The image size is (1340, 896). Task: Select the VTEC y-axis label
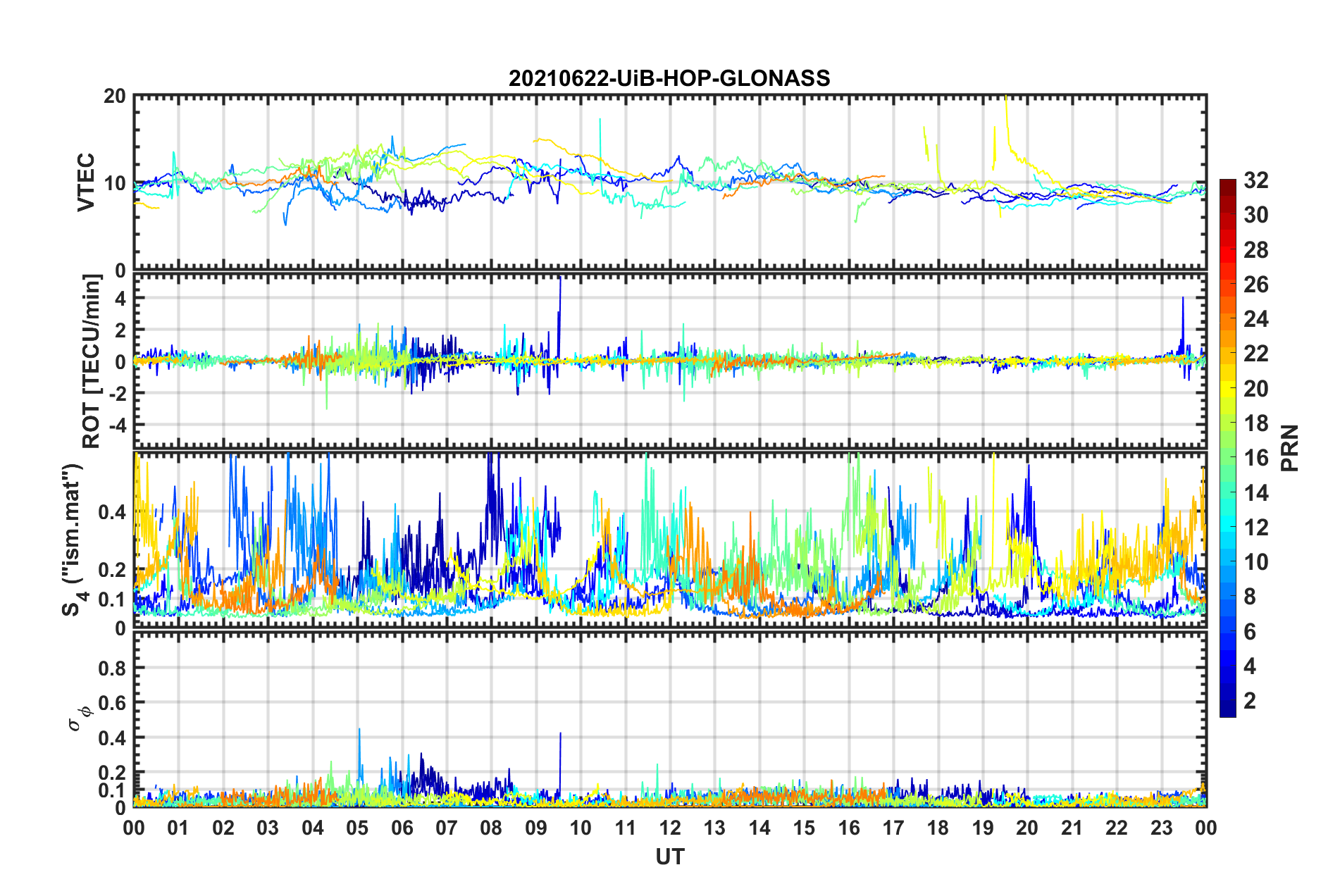86,182
